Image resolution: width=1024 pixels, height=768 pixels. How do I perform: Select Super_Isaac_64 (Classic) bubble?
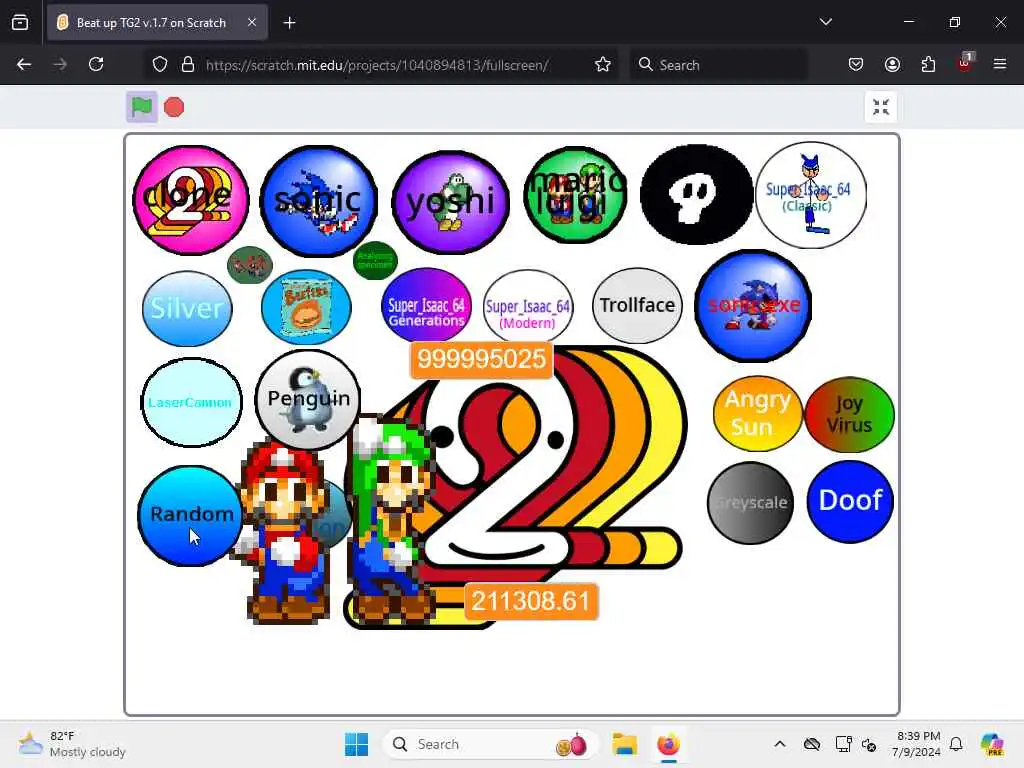click(810, 195)
